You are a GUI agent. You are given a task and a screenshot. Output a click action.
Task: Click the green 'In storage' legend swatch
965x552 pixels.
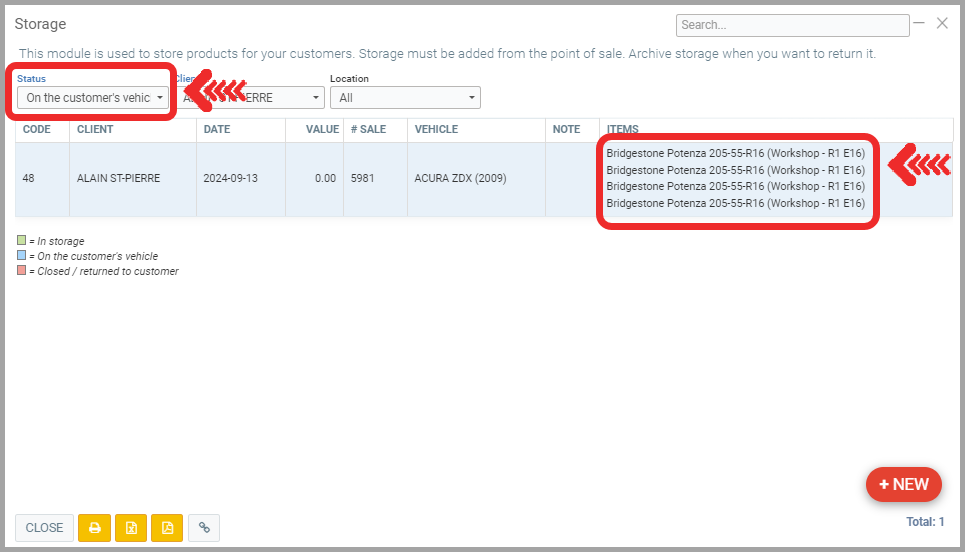click(21, 241)
